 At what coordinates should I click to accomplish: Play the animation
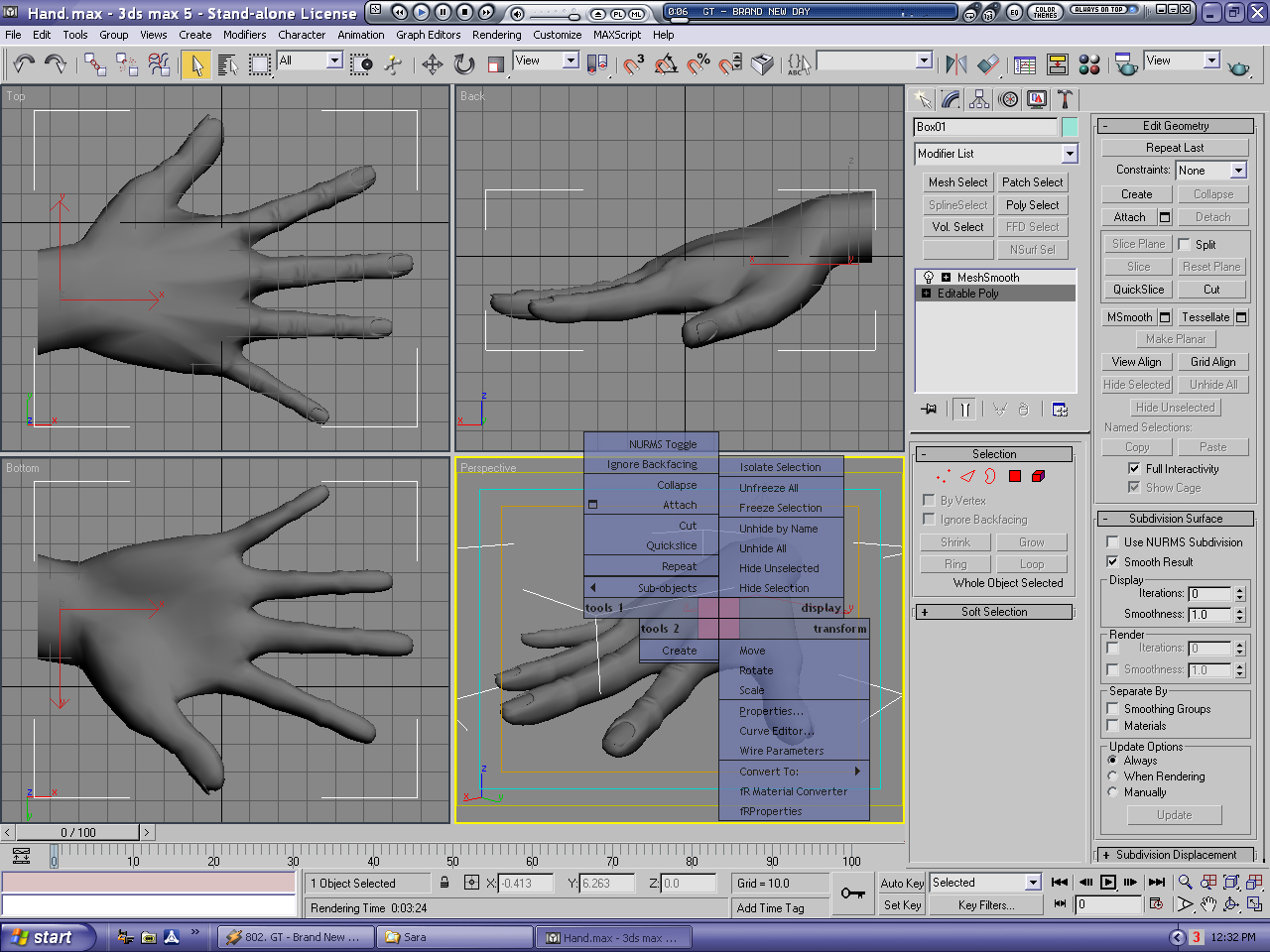coord(1108,882)
